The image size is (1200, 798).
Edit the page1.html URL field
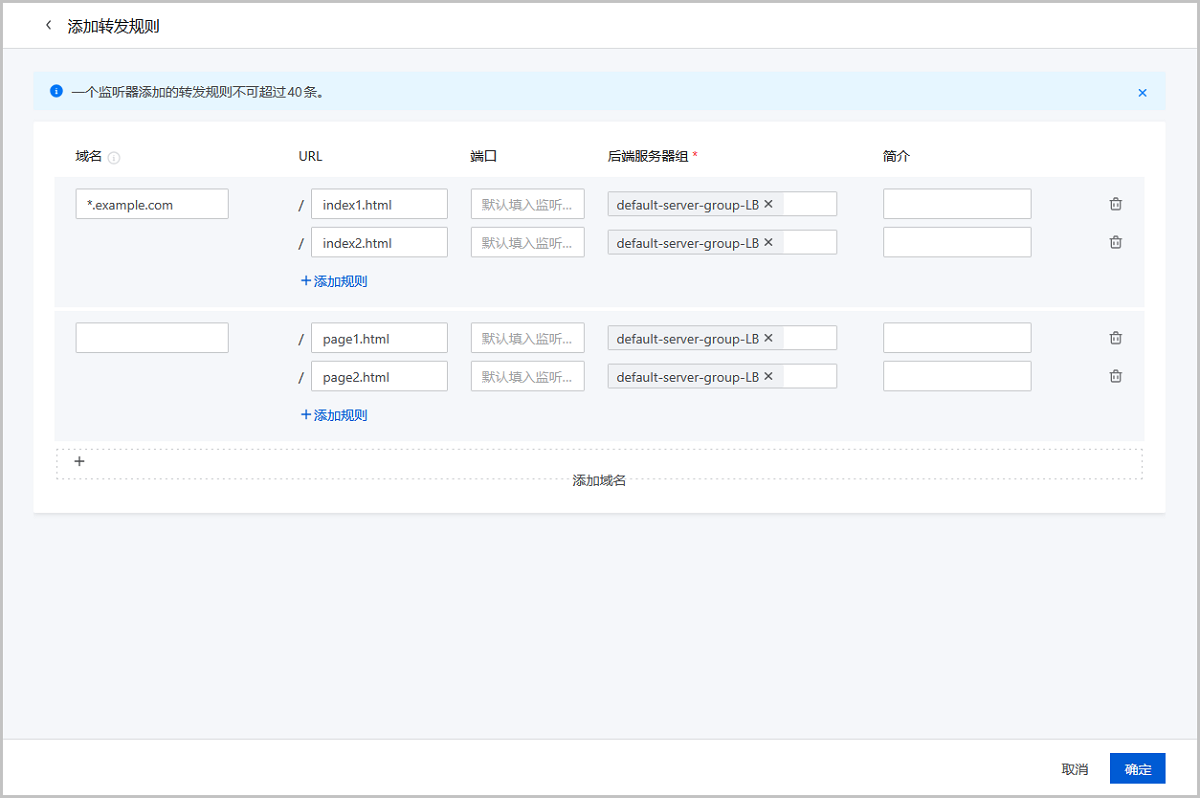pos(379,338)
